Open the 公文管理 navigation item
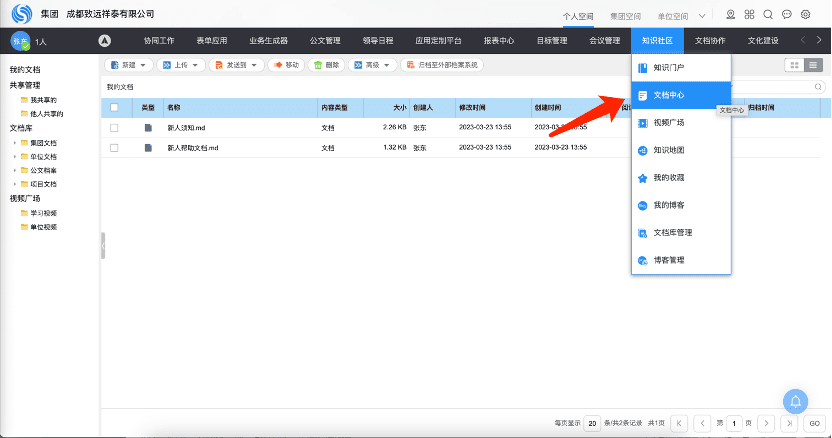832x438 pixels. coord(325,41)
